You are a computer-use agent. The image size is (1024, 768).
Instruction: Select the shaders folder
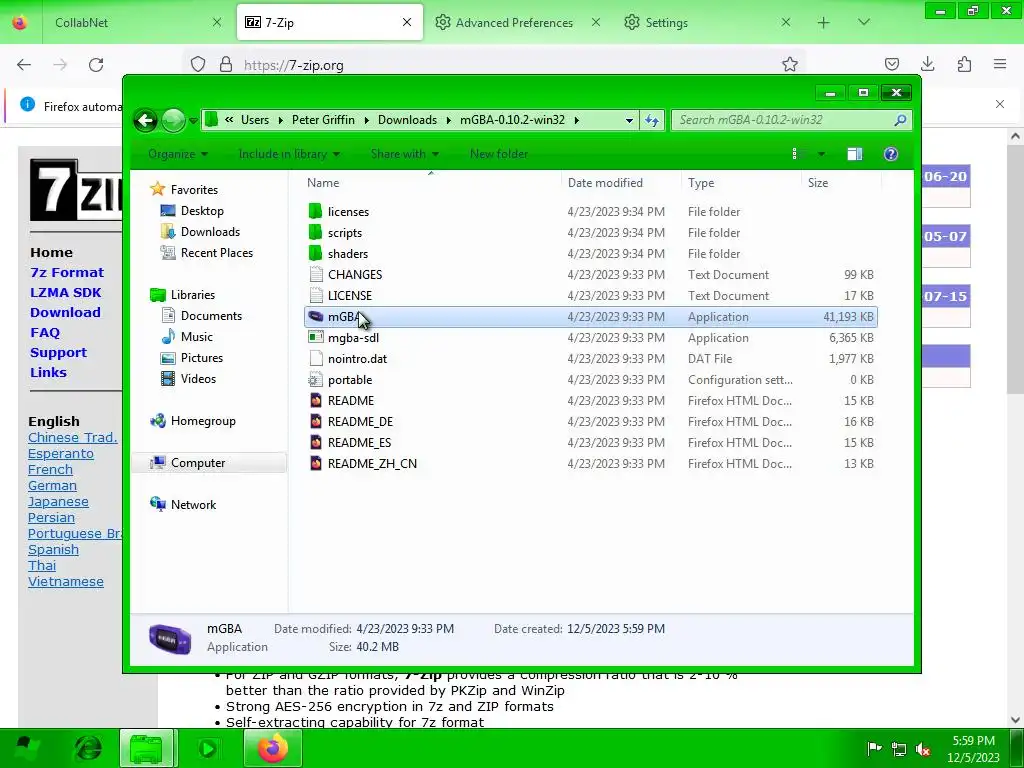click(x=348, y=253)
